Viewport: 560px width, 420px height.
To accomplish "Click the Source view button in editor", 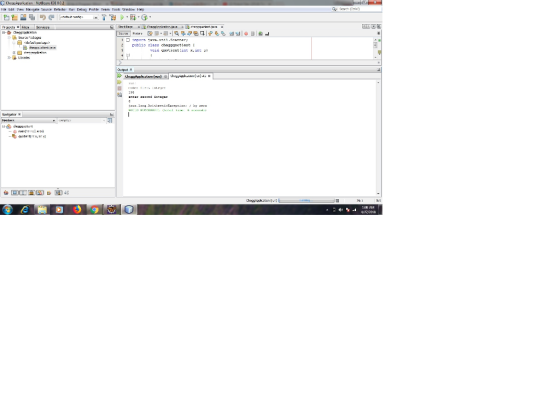I will click(x=123, y=34).
